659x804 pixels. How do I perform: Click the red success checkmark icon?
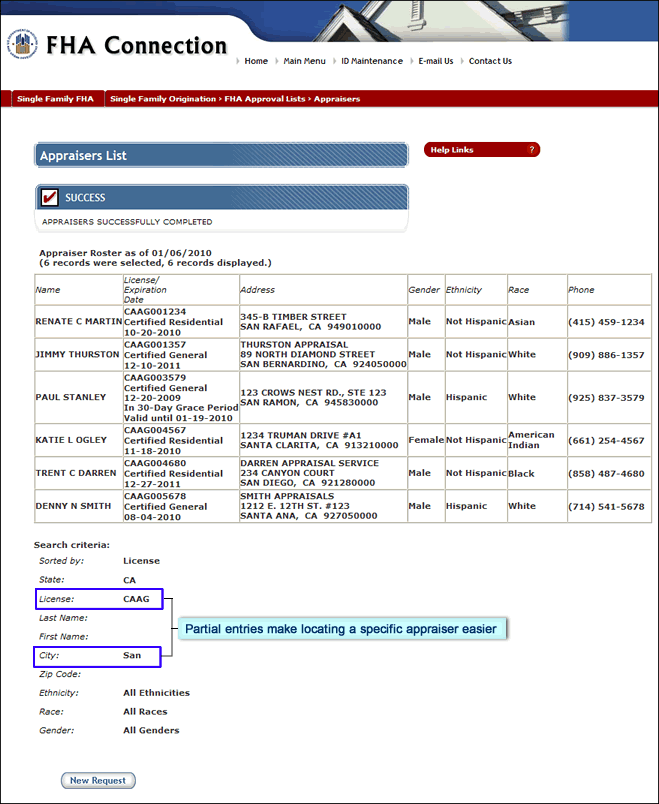tap(50, 197)
